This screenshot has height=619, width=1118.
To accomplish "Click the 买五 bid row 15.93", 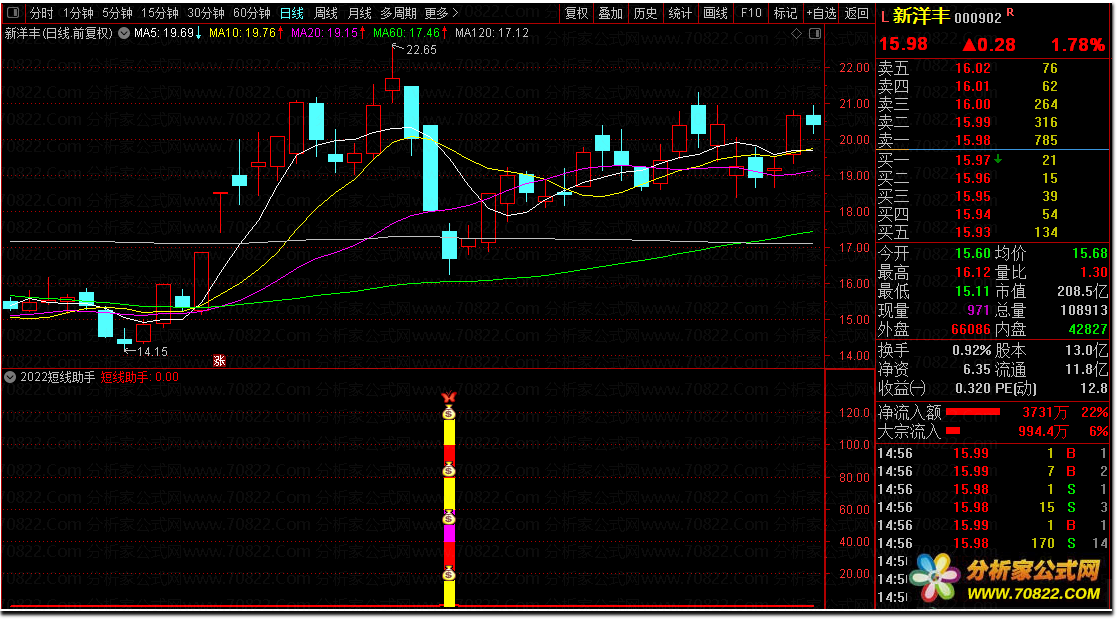I will click(995, 232).
